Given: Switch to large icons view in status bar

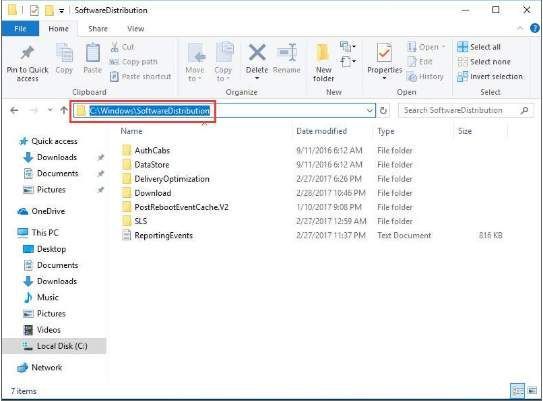Looking at the screenshot, I should (x=533, y=391).
